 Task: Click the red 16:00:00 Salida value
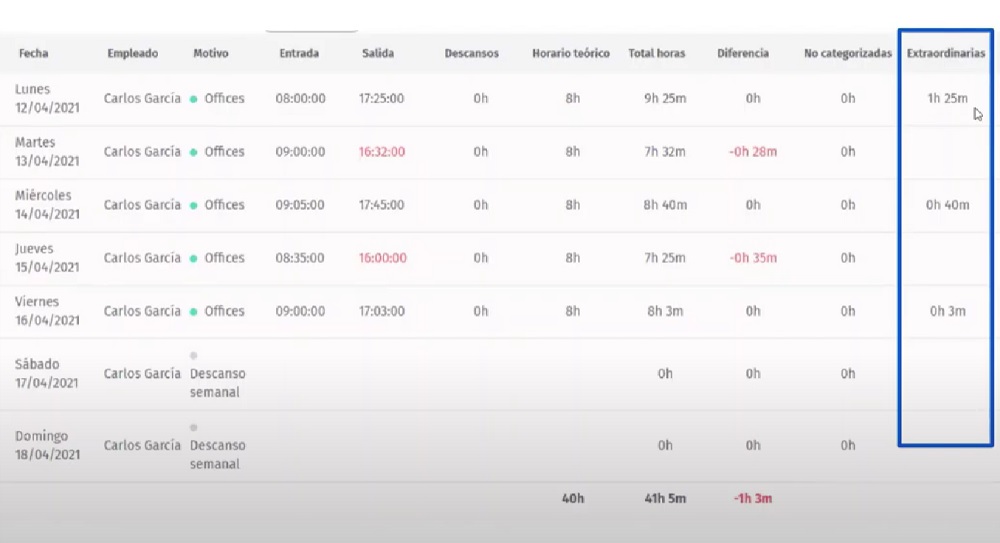(x=382, y=258)
